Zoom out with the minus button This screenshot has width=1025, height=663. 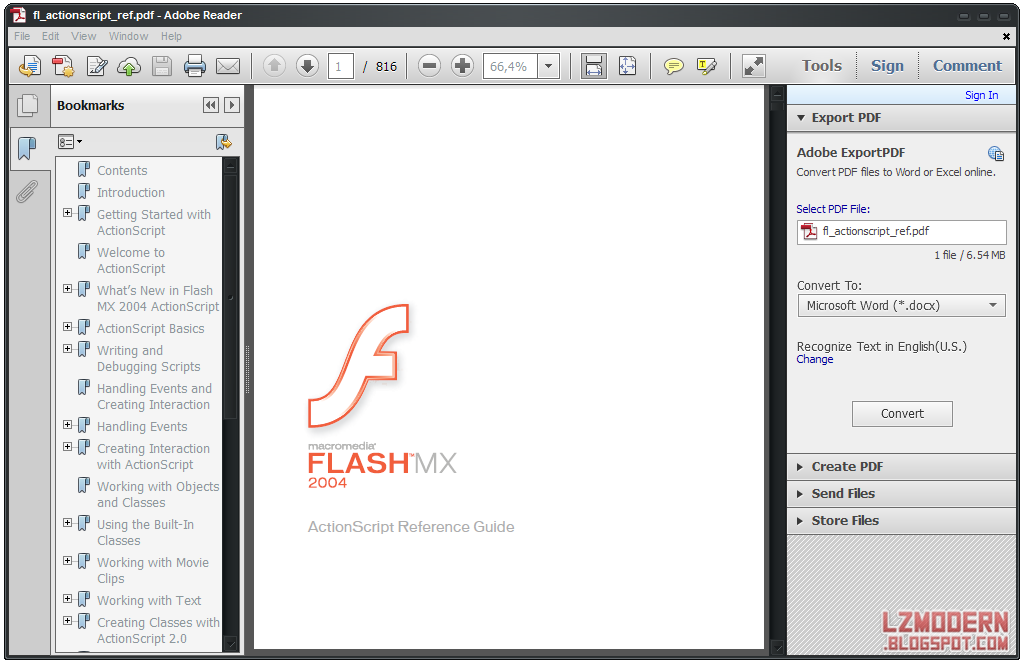pos(429,65)
